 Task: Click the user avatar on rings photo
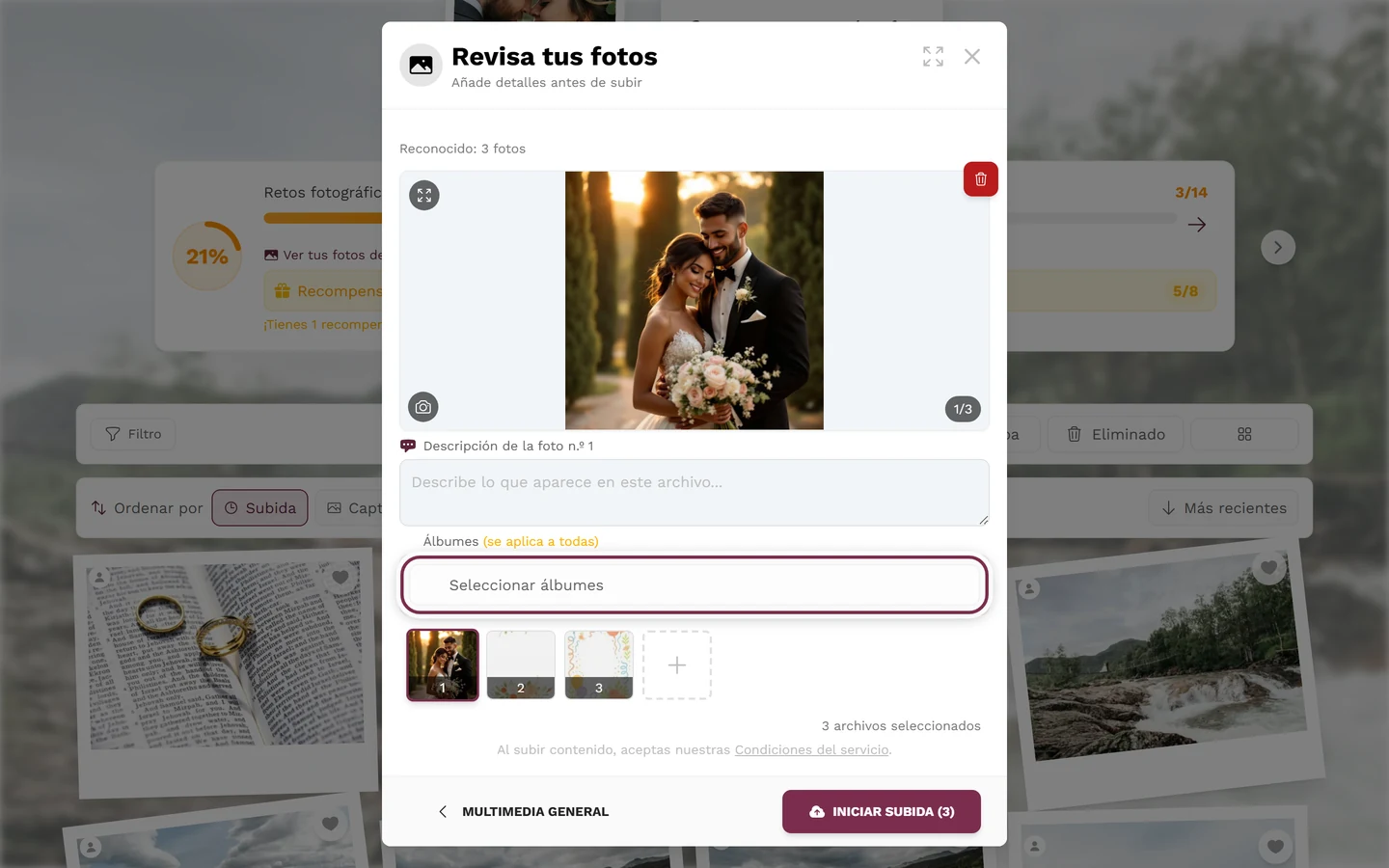point(99,578)
